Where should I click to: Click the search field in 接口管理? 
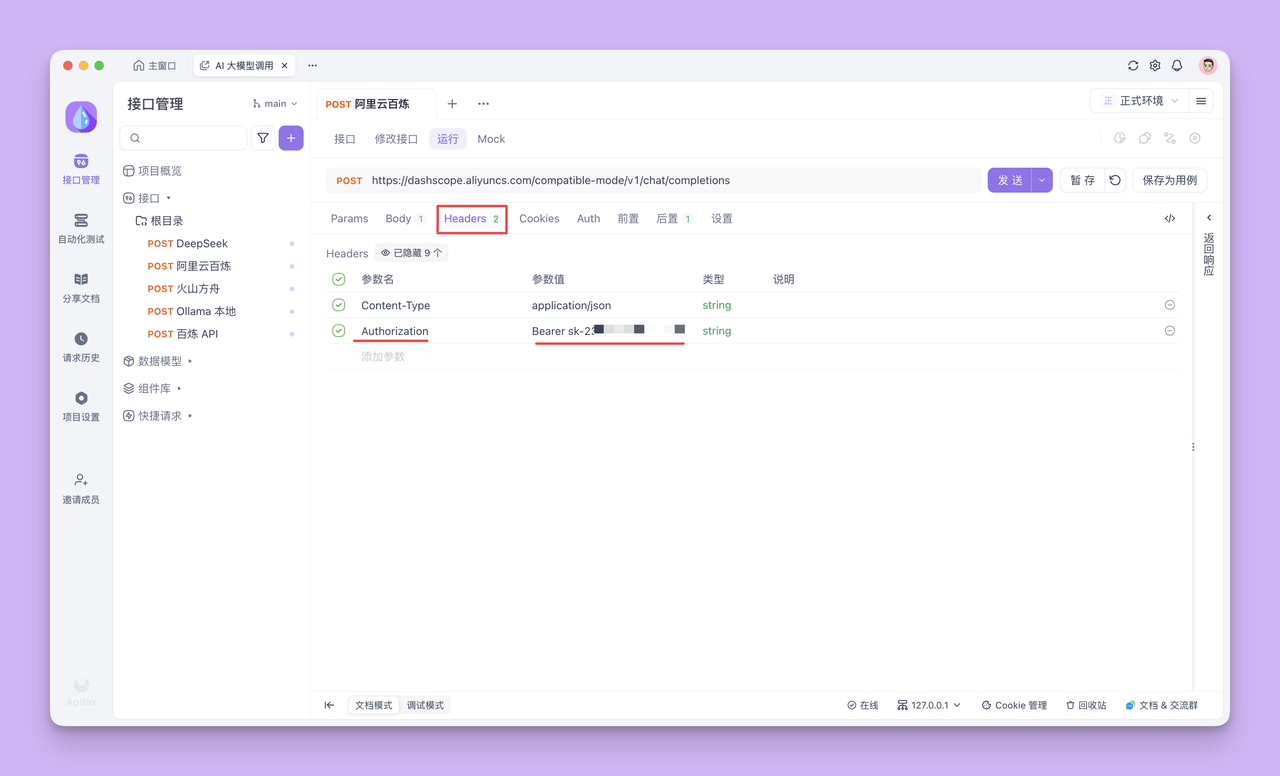coord(183,138)
